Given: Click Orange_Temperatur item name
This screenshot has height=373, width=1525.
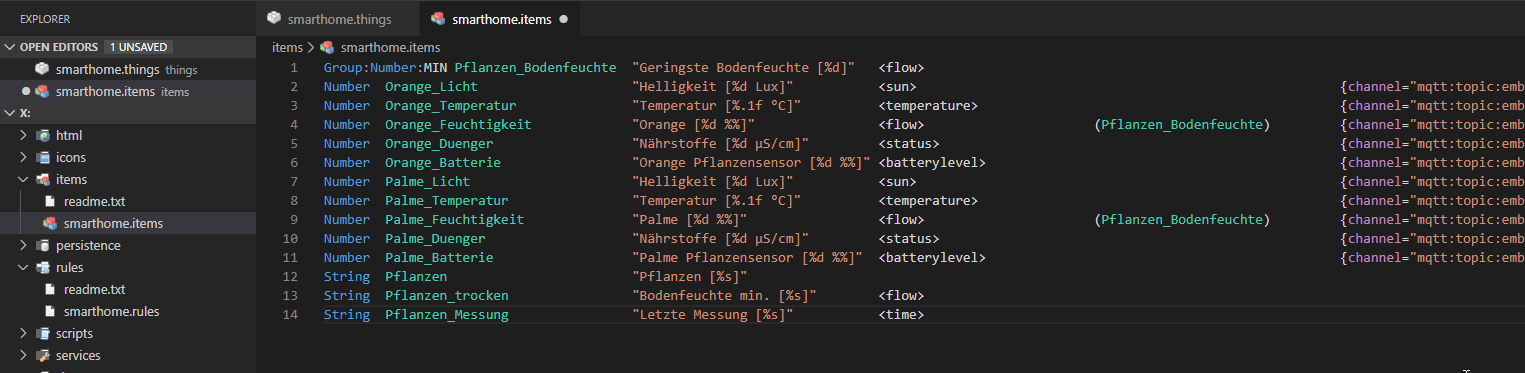Looking at the screenshot, I should (x=450, y=106).
